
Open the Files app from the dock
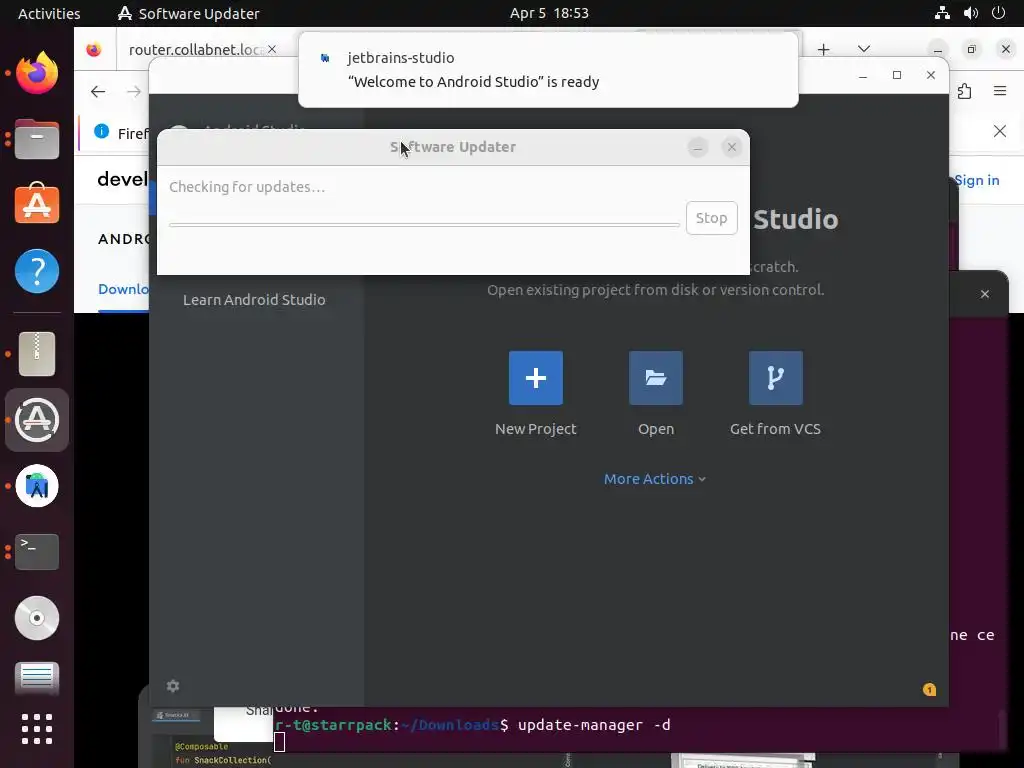click(37, 139)
